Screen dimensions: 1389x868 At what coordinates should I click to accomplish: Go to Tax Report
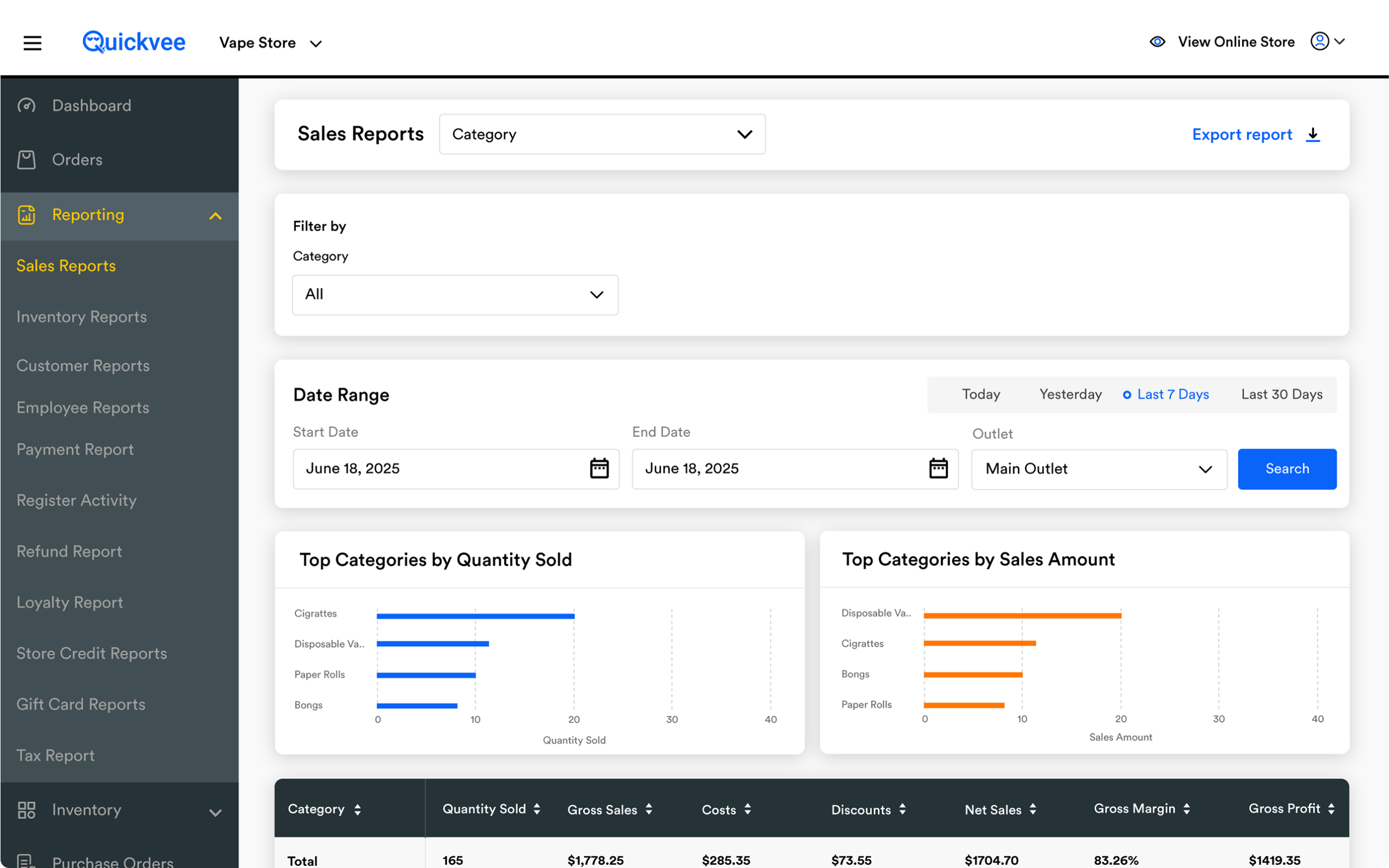[x=56, y=756]
